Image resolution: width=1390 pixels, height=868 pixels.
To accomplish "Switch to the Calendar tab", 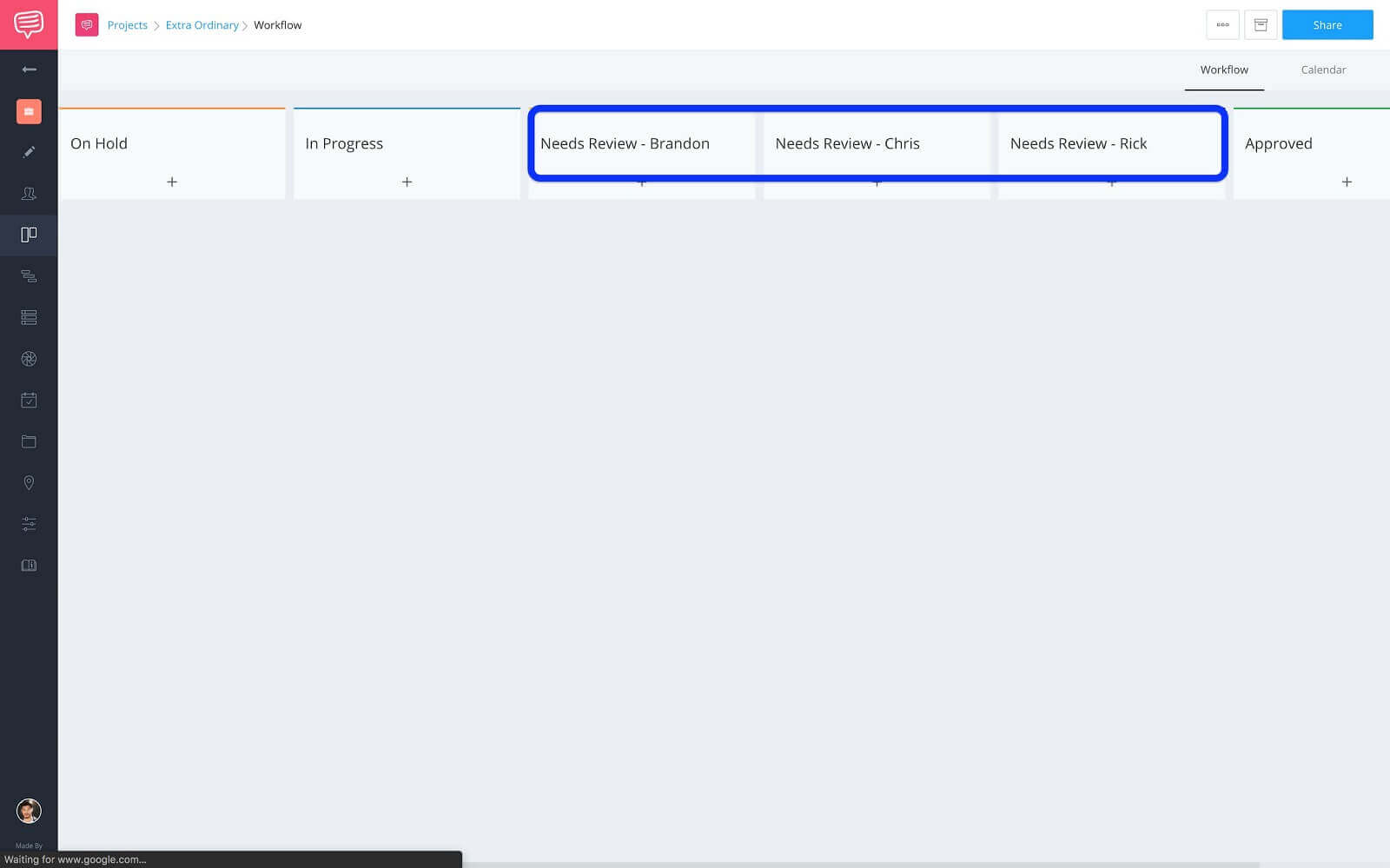I will tap(1323, 70).
